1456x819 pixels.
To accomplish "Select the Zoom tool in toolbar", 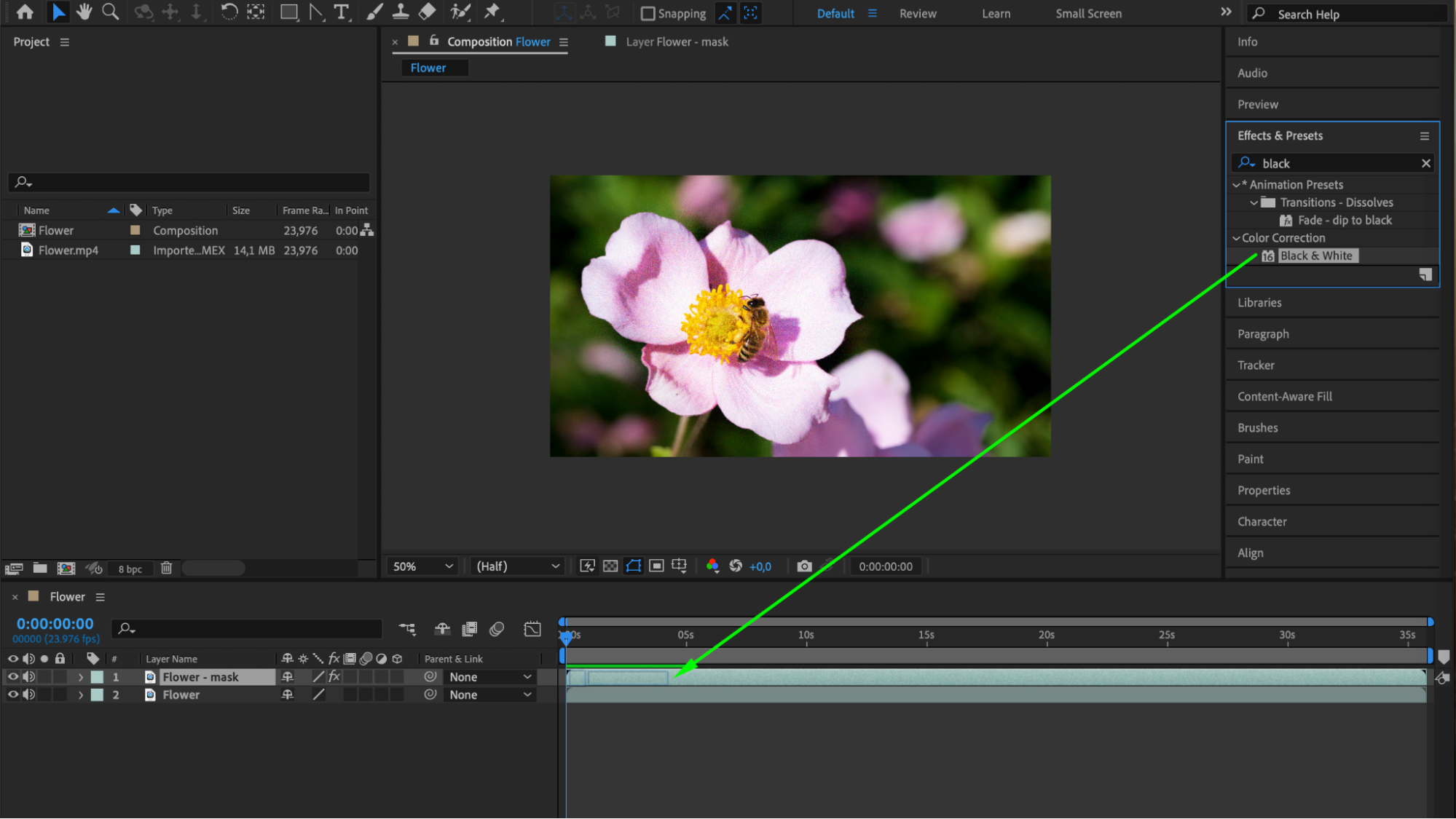I will 111,12.
